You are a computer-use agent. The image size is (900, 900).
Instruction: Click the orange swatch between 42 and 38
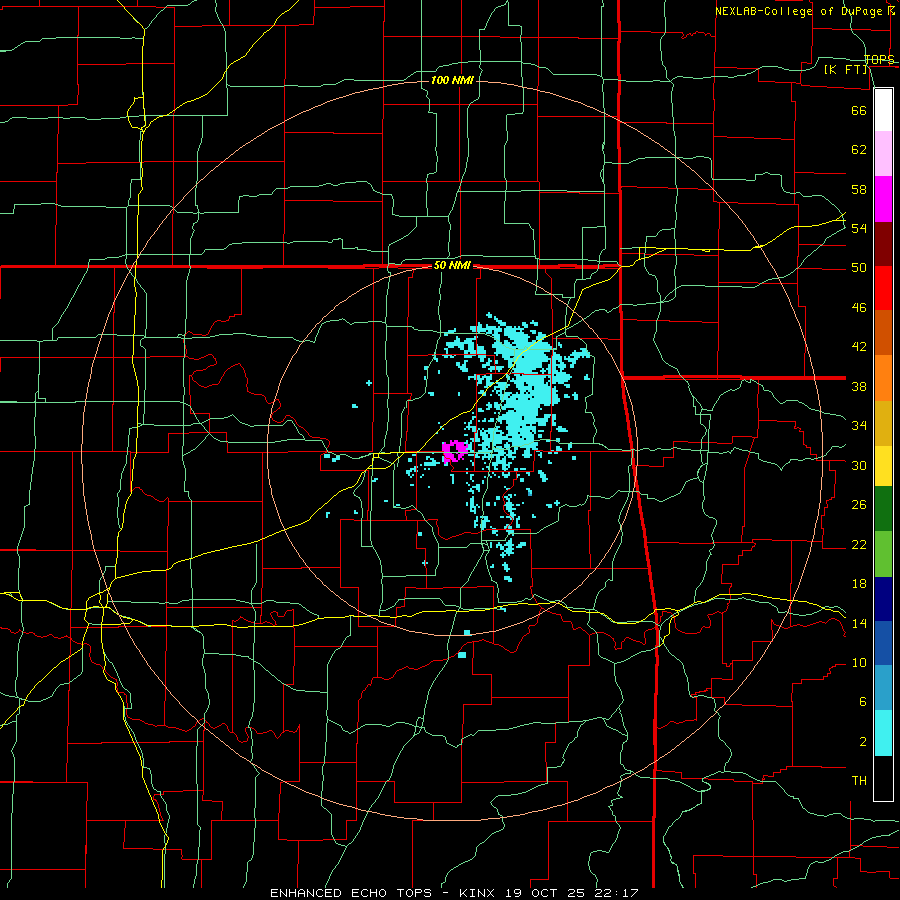tap(883, 378)
